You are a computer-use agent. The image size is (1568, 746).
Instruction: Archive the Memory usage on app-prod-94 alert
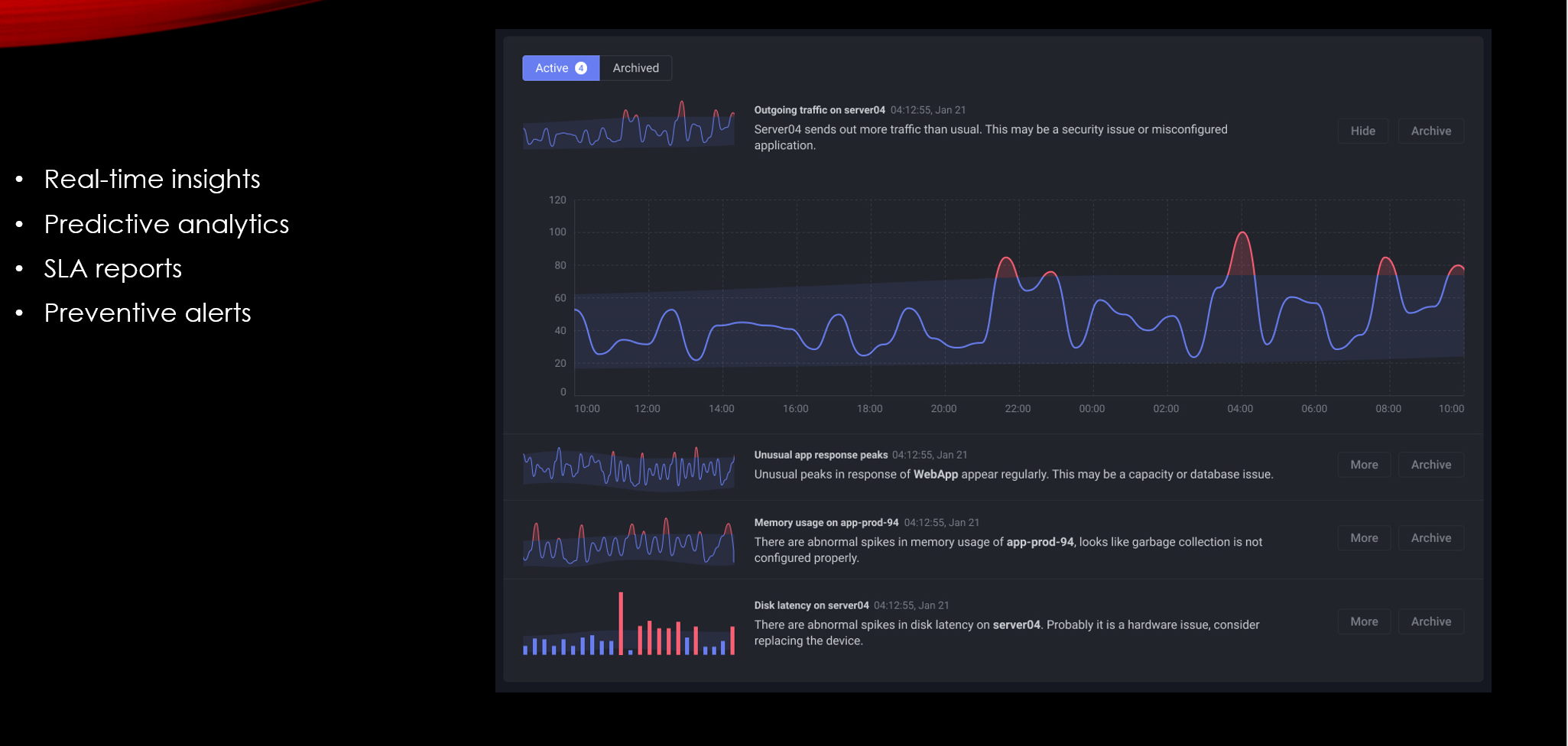pos(1430,538)
